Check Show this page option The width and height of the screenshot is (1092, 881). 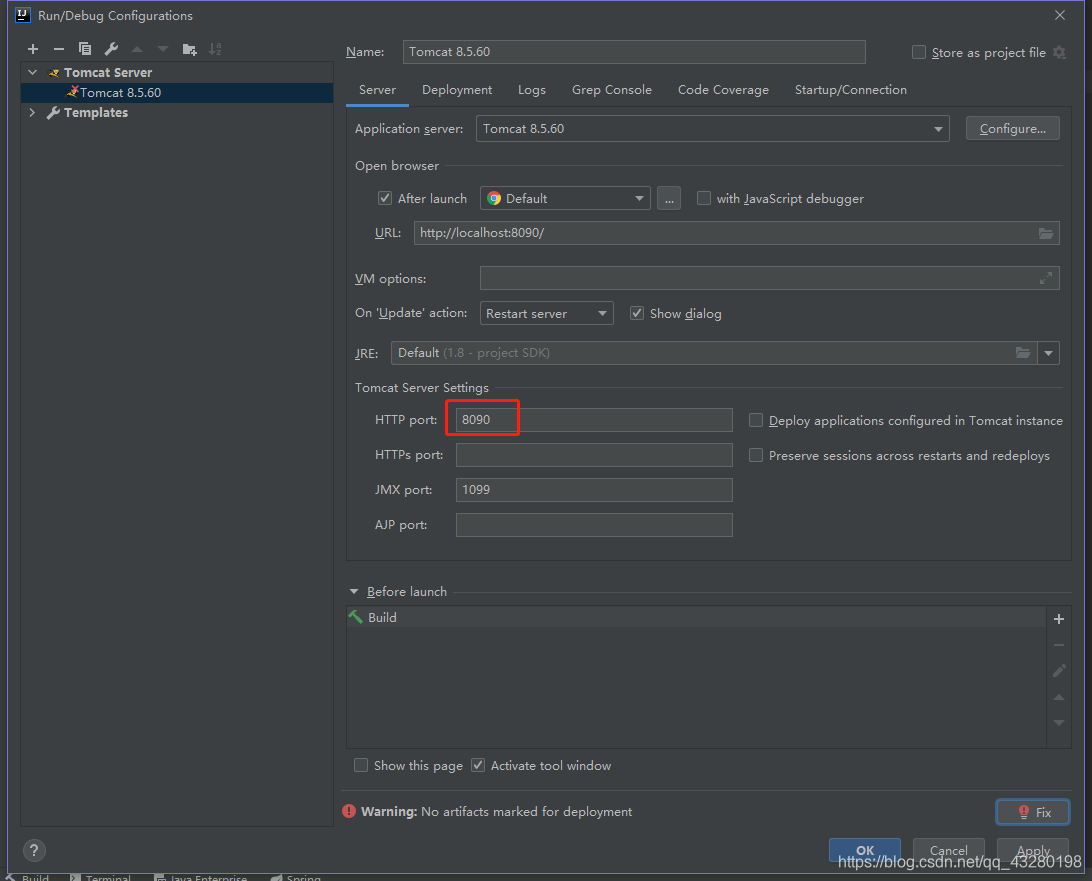pos(361,765)
